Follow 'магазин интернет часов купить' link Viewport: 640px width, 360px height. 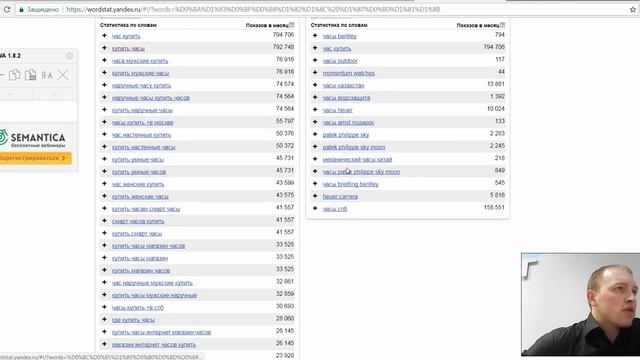click(x=154, y=344)
